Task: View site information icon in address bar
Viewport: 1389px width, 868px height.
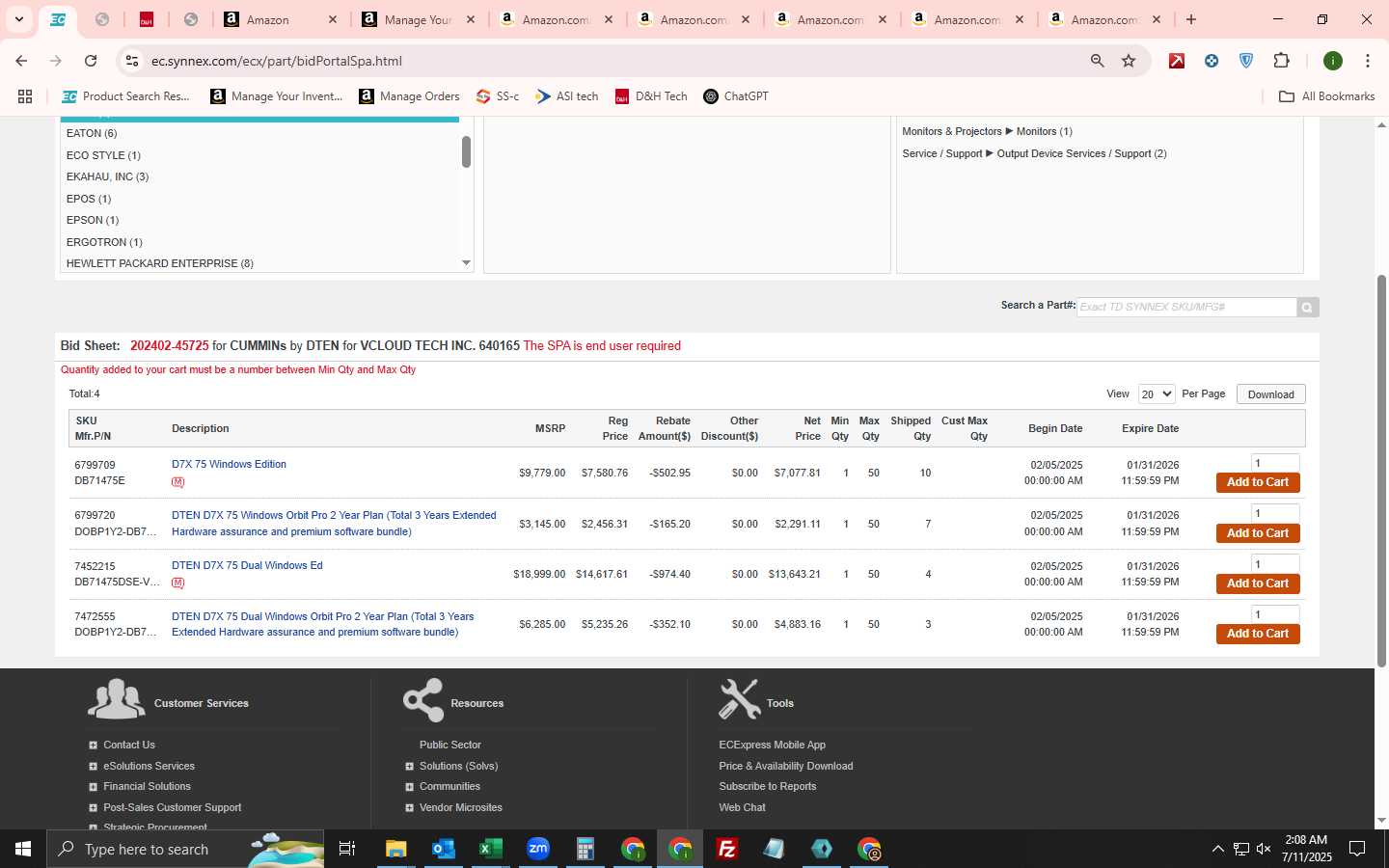Action: tap(132, 61)
